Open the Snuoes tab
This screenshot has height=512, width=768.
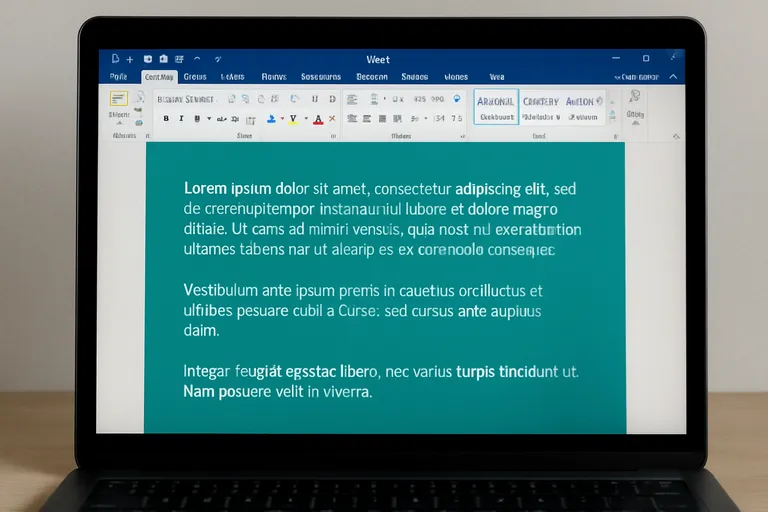(x=414, y=77)
